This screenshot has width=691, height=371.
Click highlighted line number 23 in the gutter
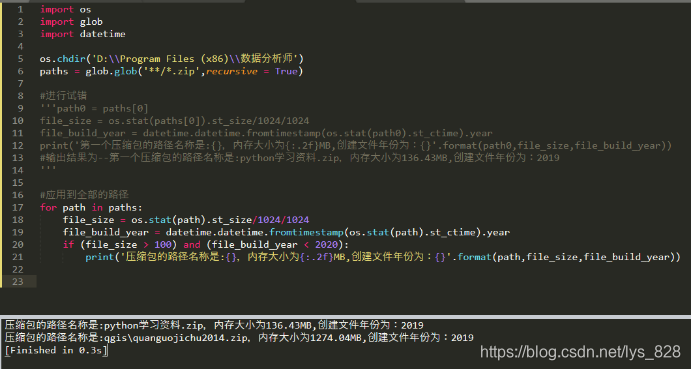coord(18,282)
